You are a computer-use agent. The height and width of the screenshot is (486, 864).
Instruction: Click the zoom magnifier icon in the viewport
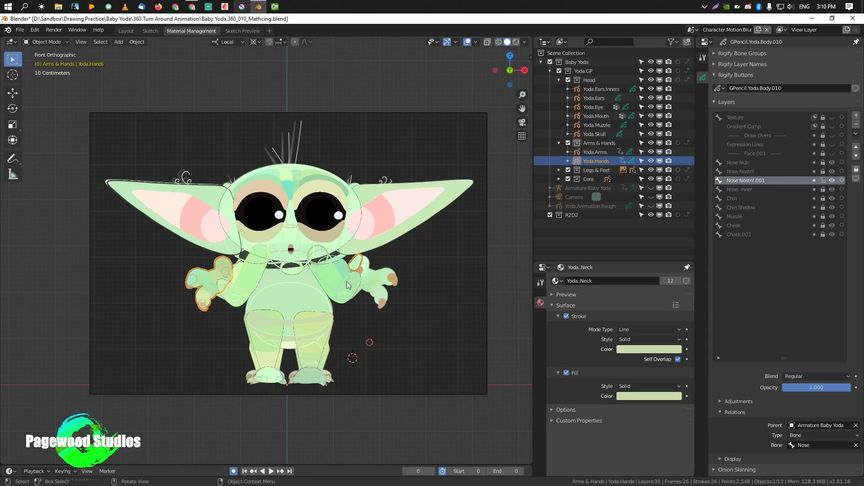pos(522,95)
